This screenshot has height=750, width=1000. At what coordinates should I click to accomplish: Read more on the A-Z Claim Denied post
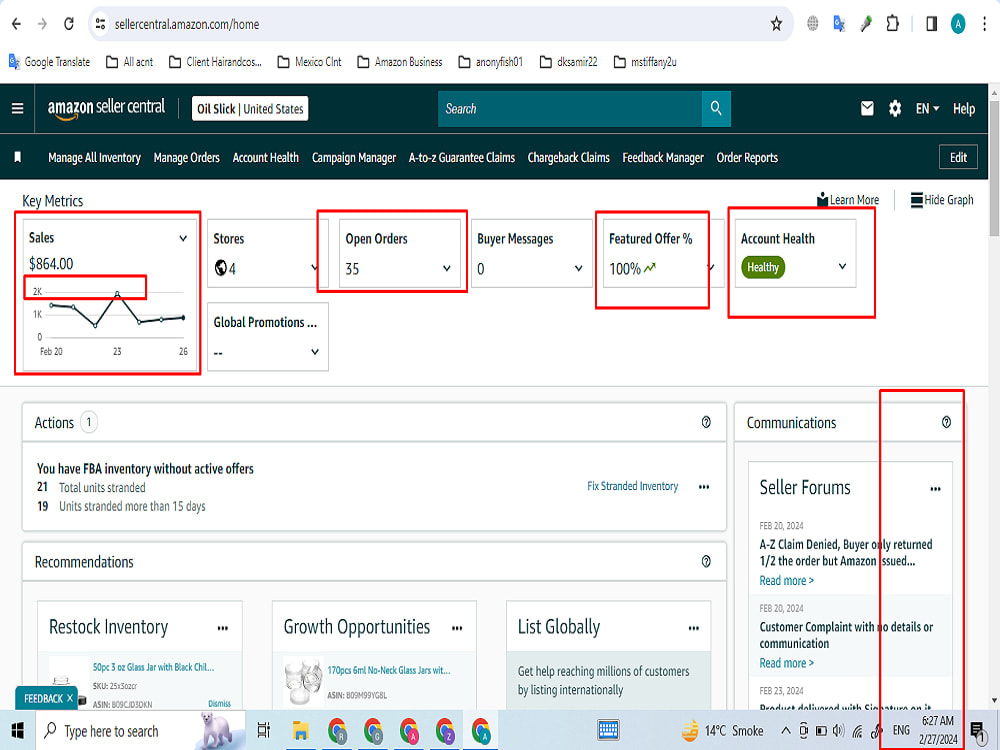point(786,580)
